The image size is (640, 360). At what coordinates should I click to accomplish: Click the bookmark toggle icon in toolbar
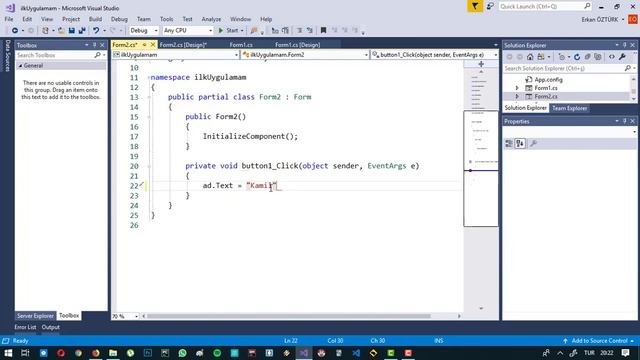coord(323,31)
